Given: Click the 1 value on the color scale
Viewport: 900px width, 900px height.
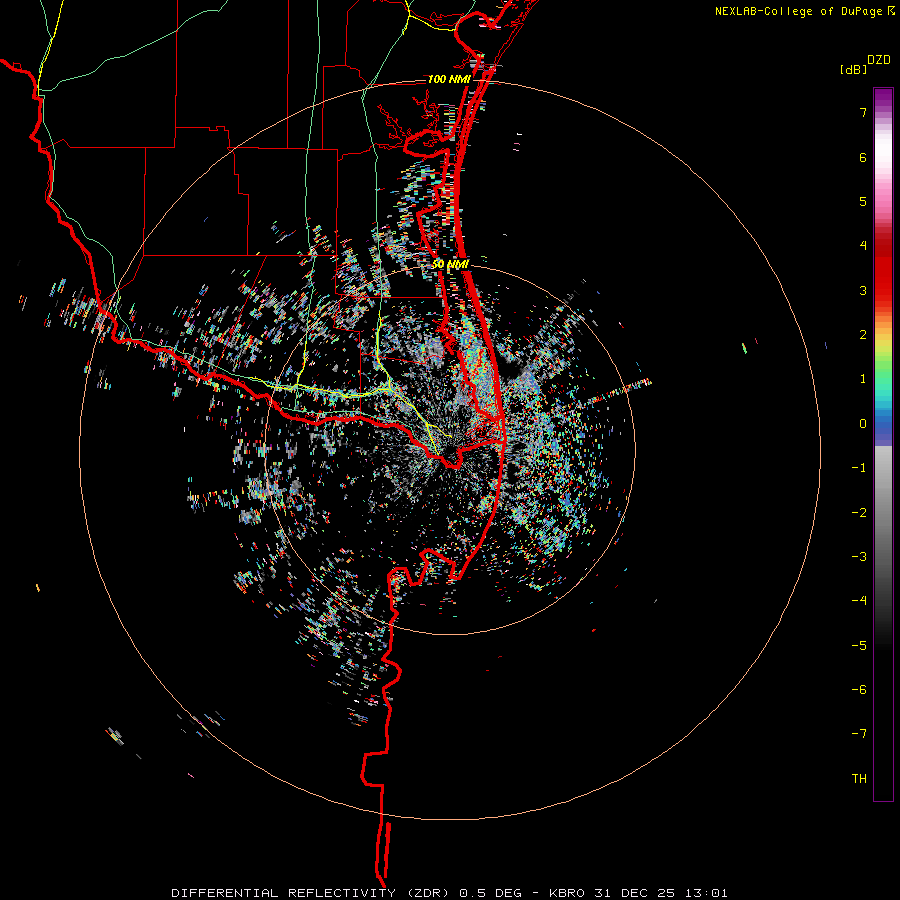Looking at the screenshot, I should [863, 379].
